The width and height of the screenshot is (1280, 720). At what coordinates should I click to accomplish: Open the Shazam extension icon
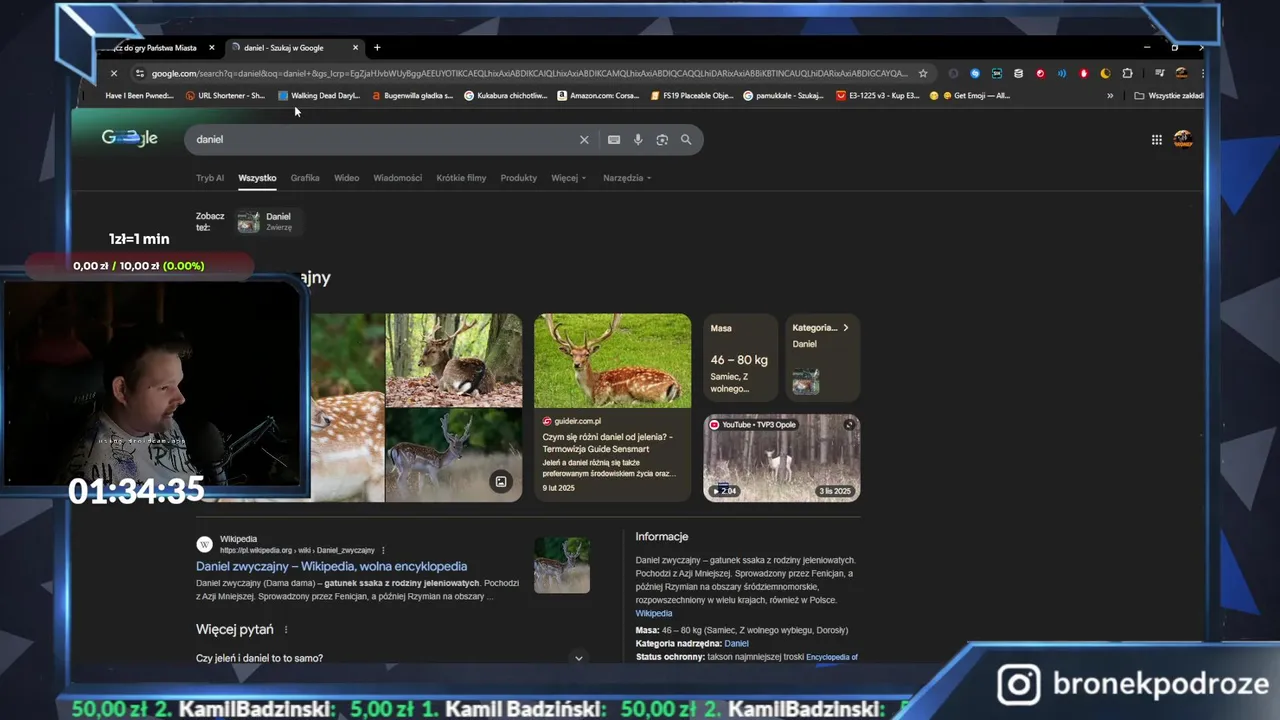point(975,73)
